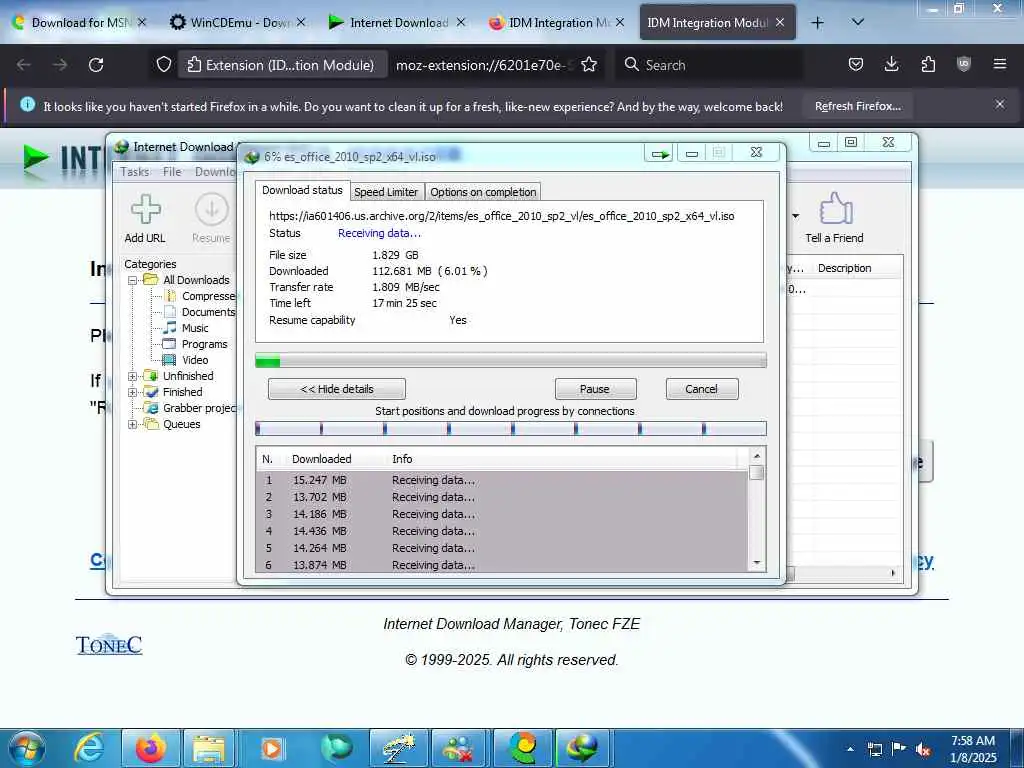The height and width of the screenshot is (768, 1024).
Task: Click the green arrow button in download dialog title
Action: [660, 153]
